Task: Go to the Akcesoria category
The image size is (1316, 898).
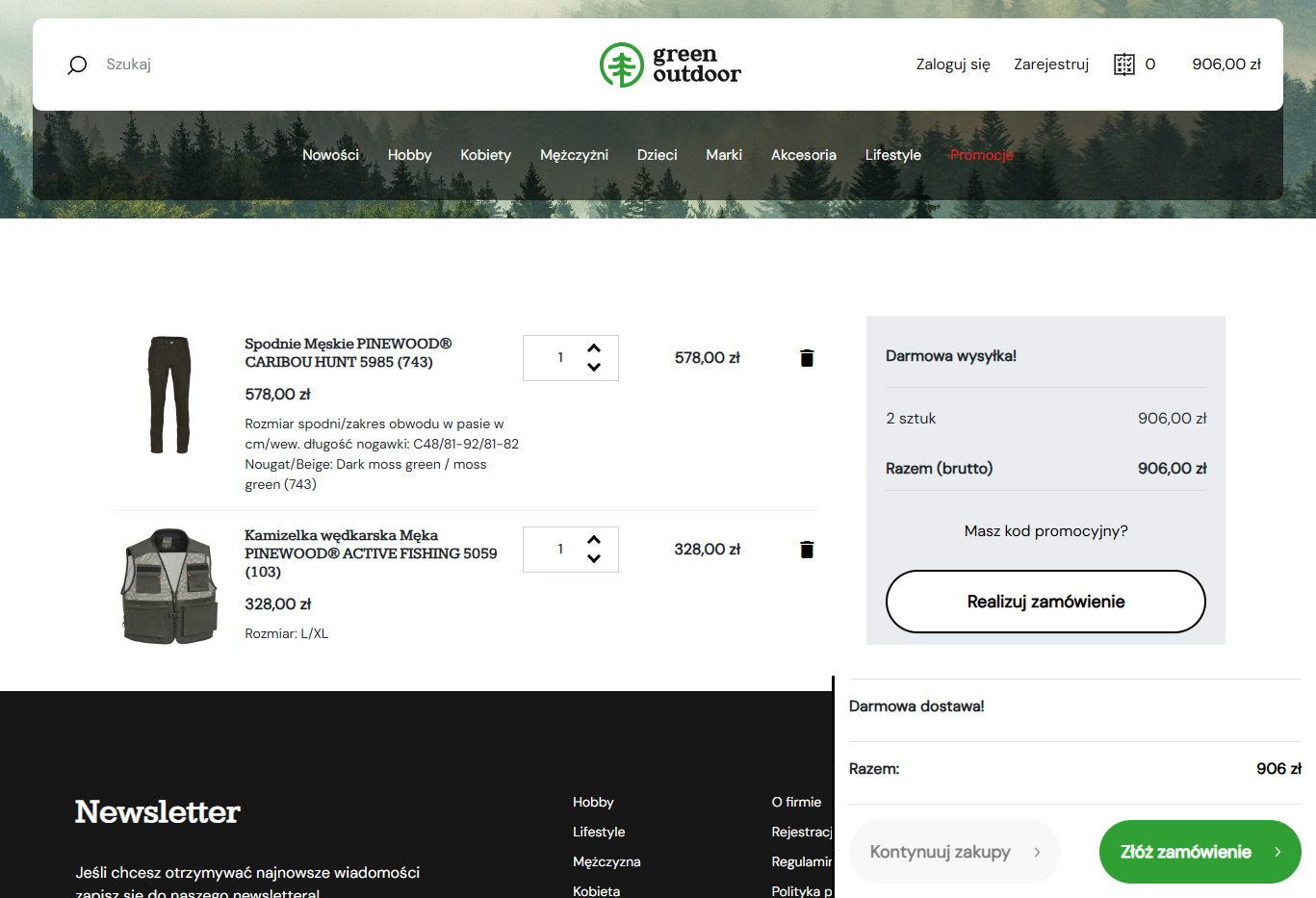Action: 803,155
